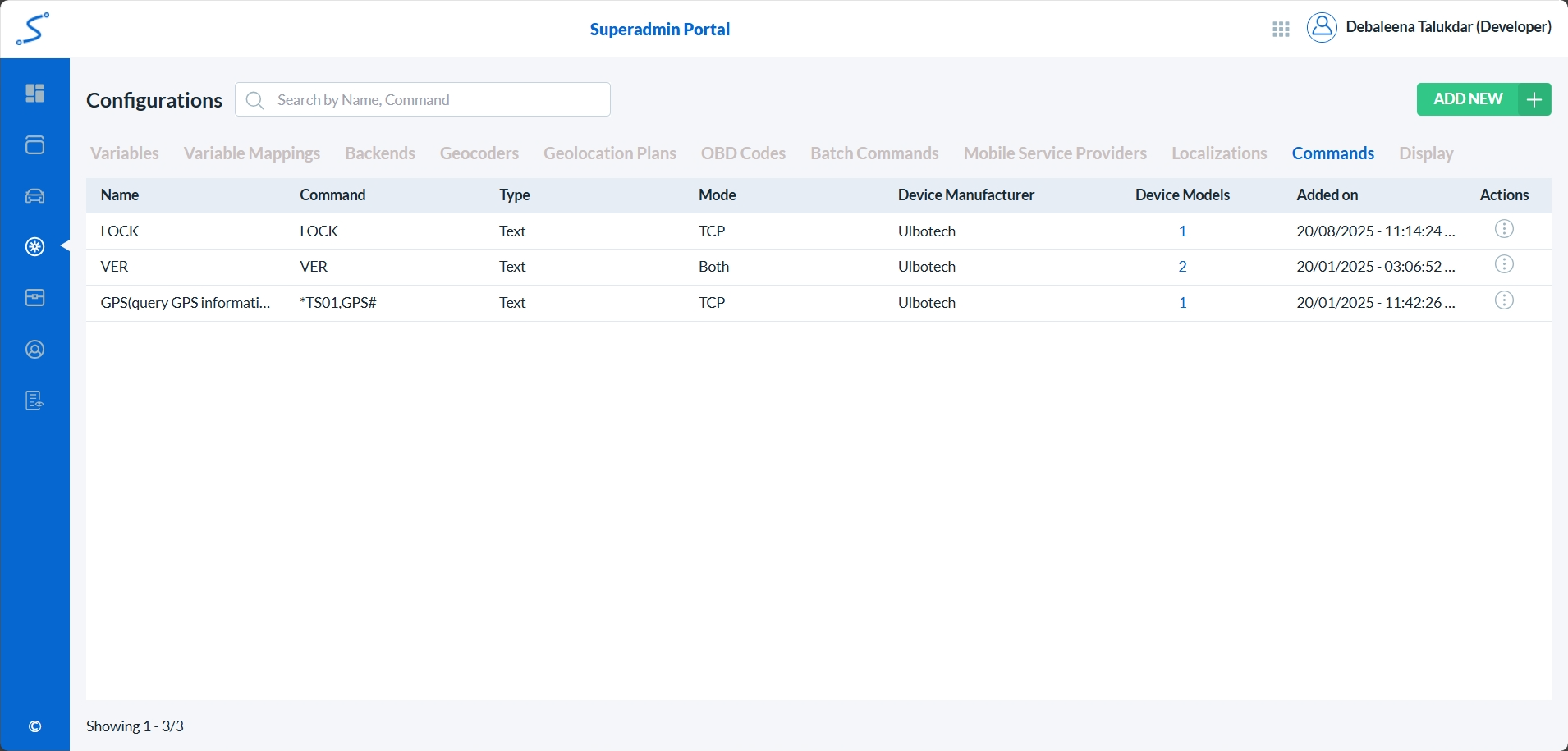Go to the Display tab

[1426, 153]
